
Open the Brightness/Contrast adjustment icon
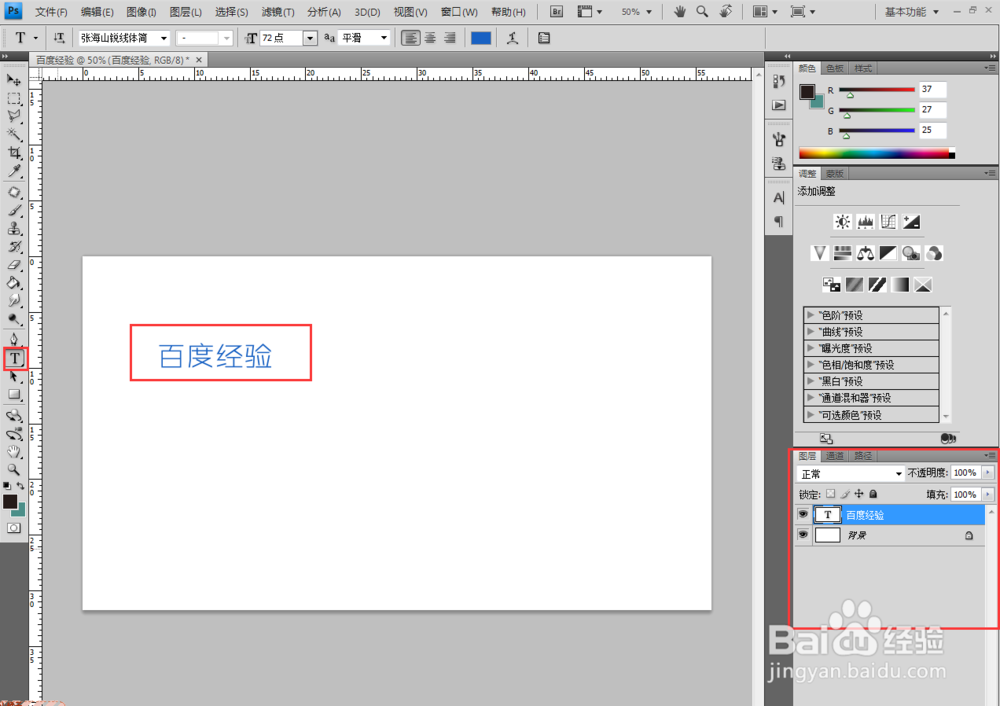842,221
